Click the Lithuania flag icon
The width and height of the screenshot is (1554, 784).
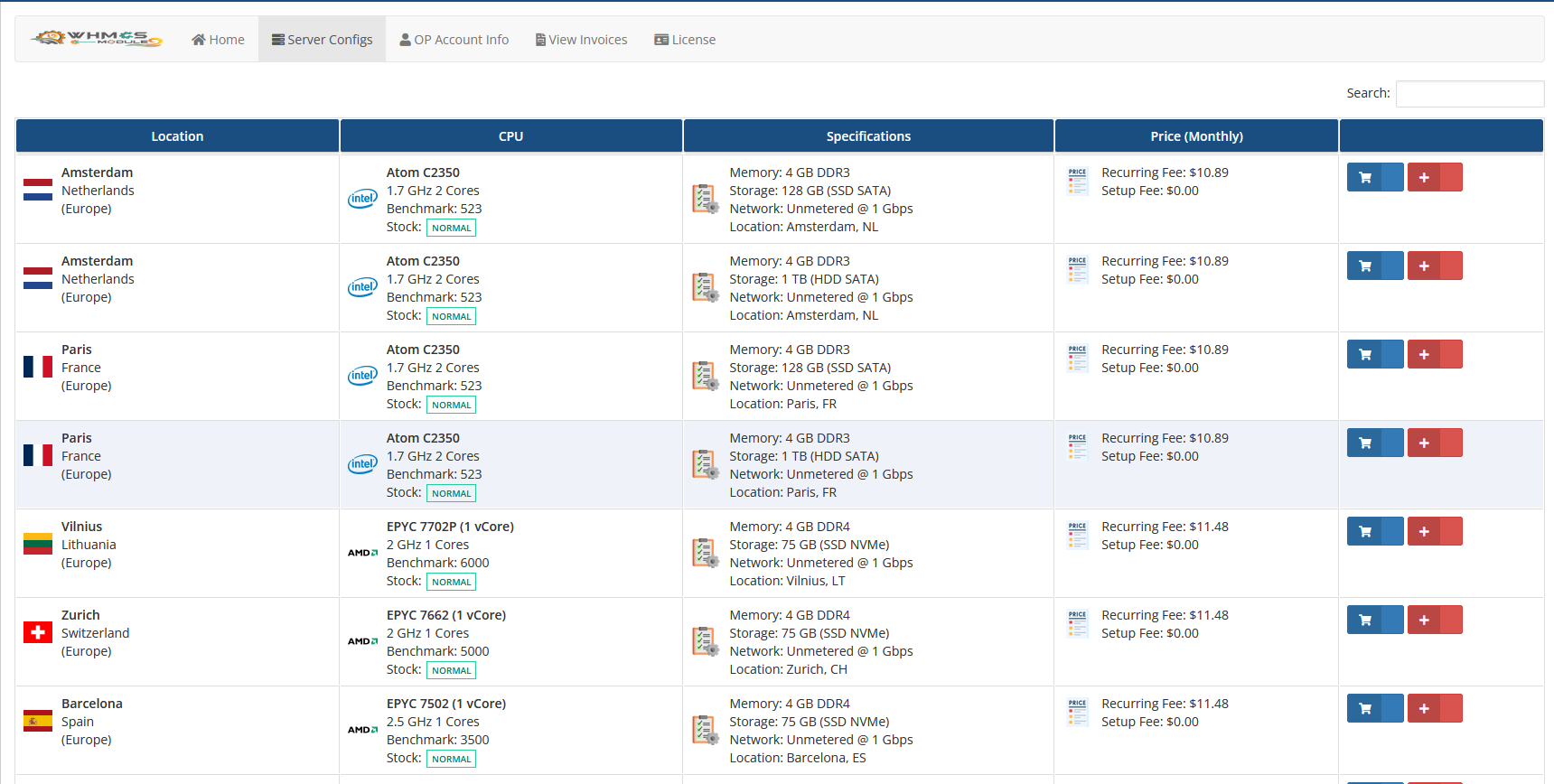coord(38,544)
